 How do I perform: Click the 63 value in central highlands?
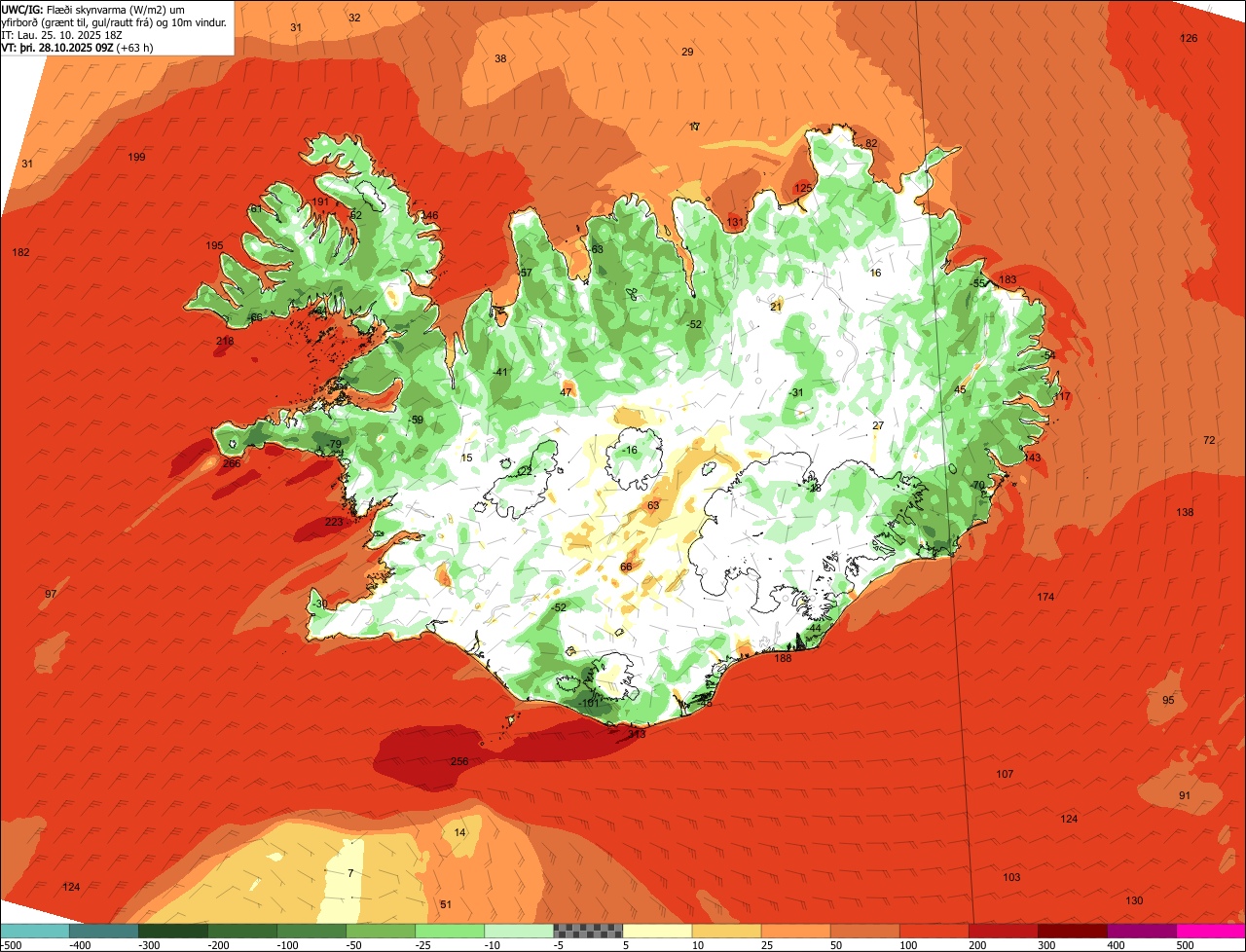(x=653, y=505)
